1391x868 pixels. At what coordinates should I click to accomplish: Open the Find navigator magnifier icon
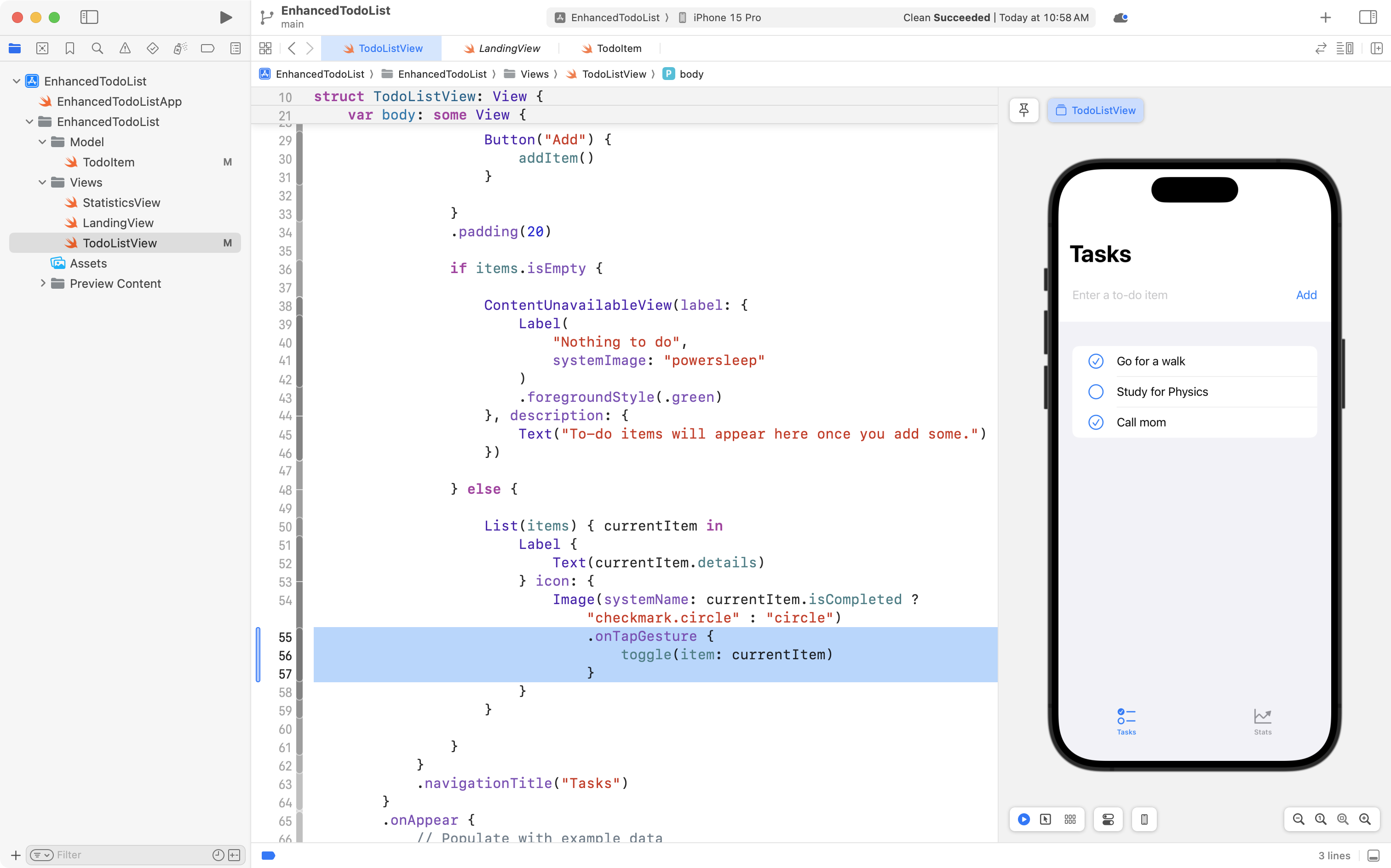tap(97, 48)
